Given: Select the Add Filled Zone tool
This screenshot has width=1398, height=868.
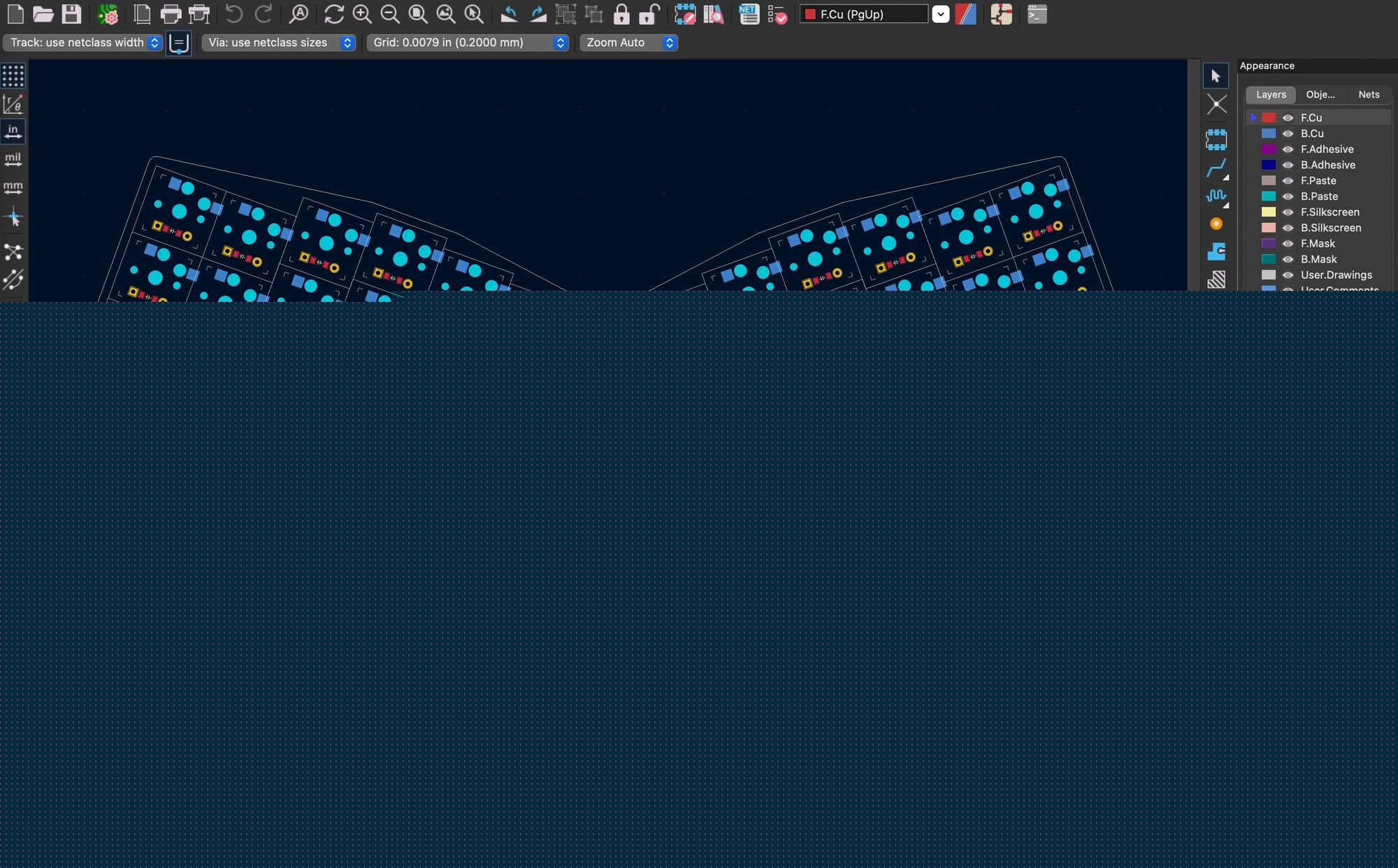Looking at the screenshot, I should [x=1216, y=252].
